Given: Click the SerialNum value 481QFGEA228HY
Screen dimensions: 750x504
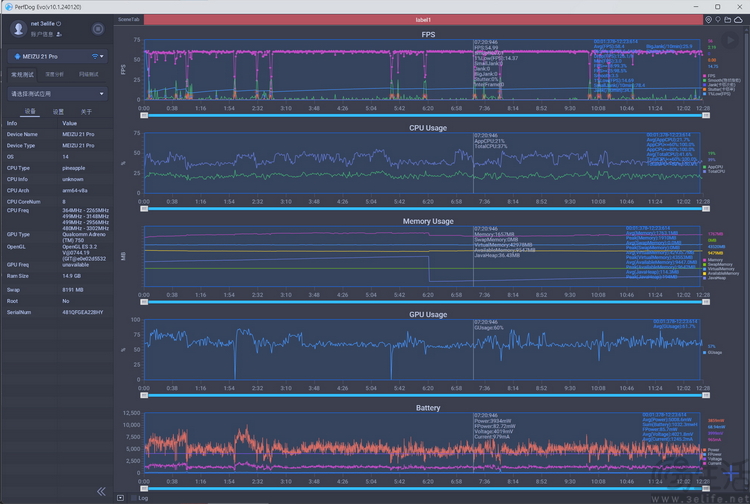Looking at the screenshot, I should point(82,312).
